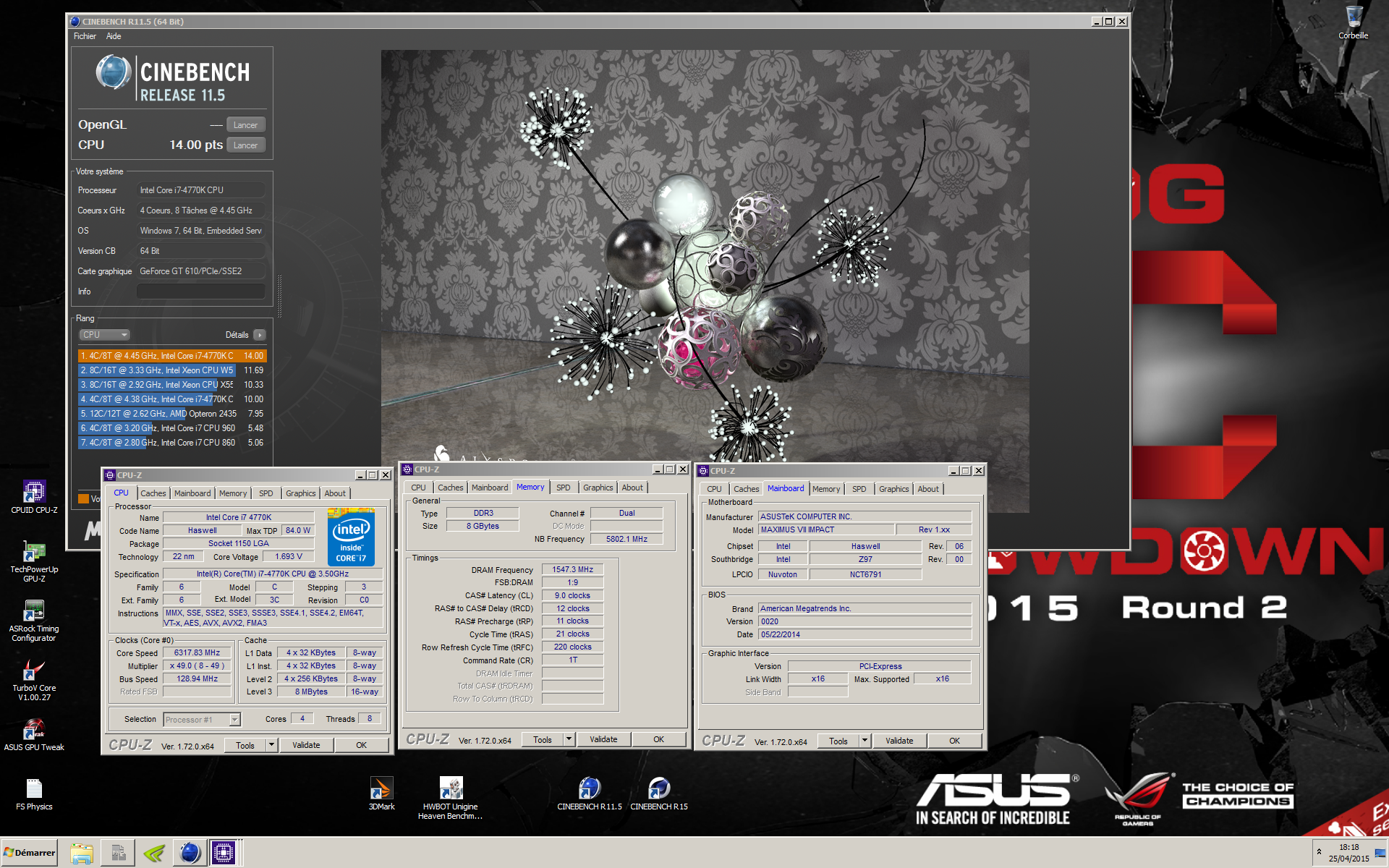This screenshot has height=868, width=1389.
Task: Click the Cinebench logo sphere
Action: pos(113,72)
